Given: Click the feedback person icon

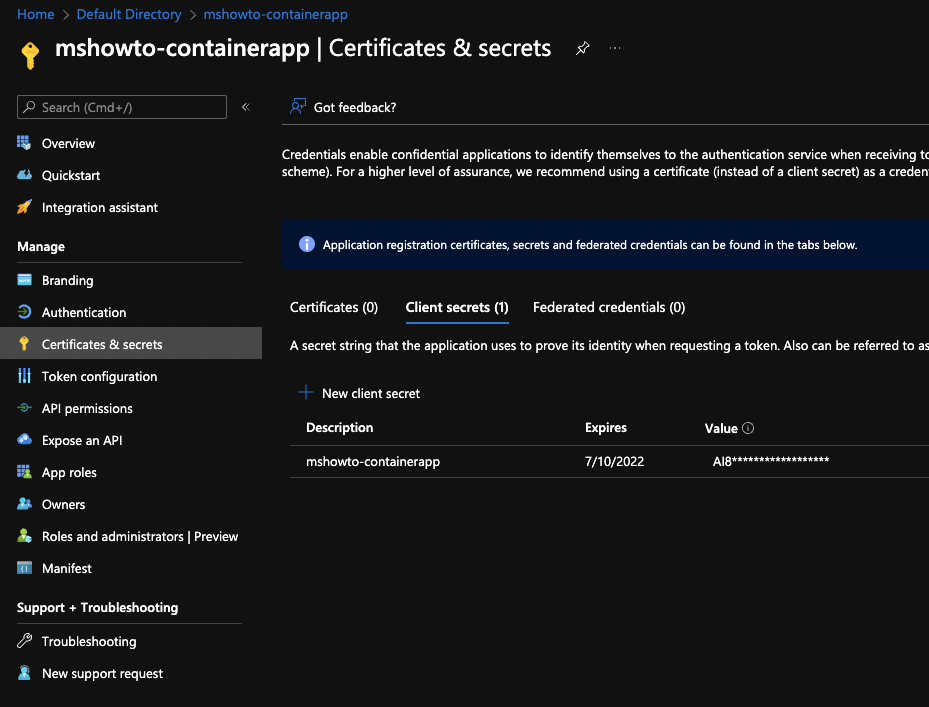Looking at the screenshot, I should pyautogui.click(x=297, y=107).
